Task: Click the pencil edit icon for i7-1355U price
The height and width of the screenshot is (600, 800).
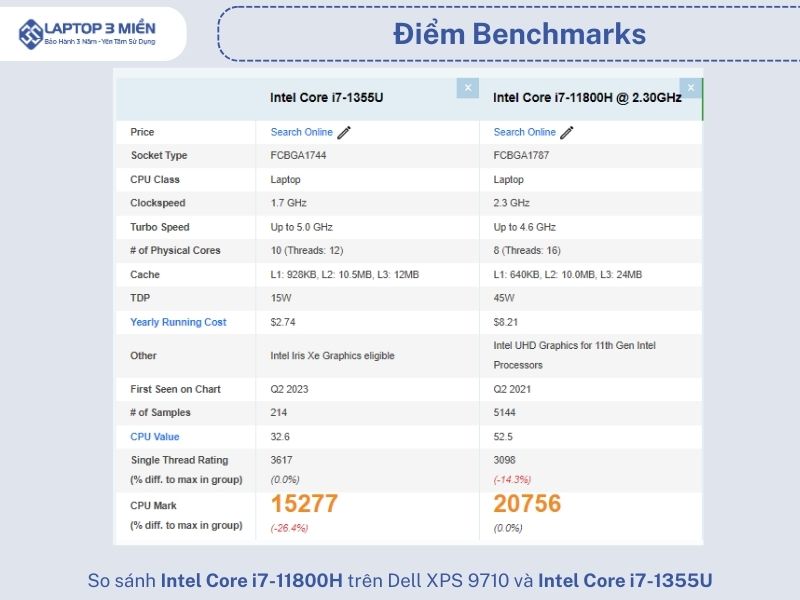Action: pos(344,132)
